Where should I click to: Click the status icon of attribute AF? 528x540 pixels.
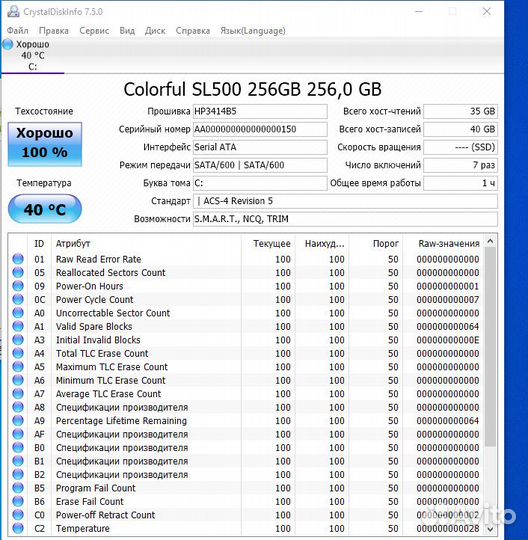pyautogui.click(x=18, y=434)
